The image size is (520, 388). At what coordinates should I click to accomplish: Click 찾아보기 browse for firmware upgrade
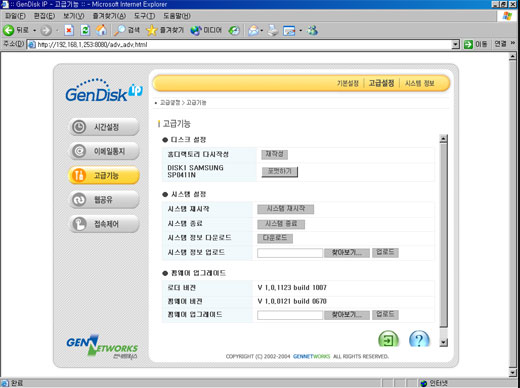tap(347, 315)
